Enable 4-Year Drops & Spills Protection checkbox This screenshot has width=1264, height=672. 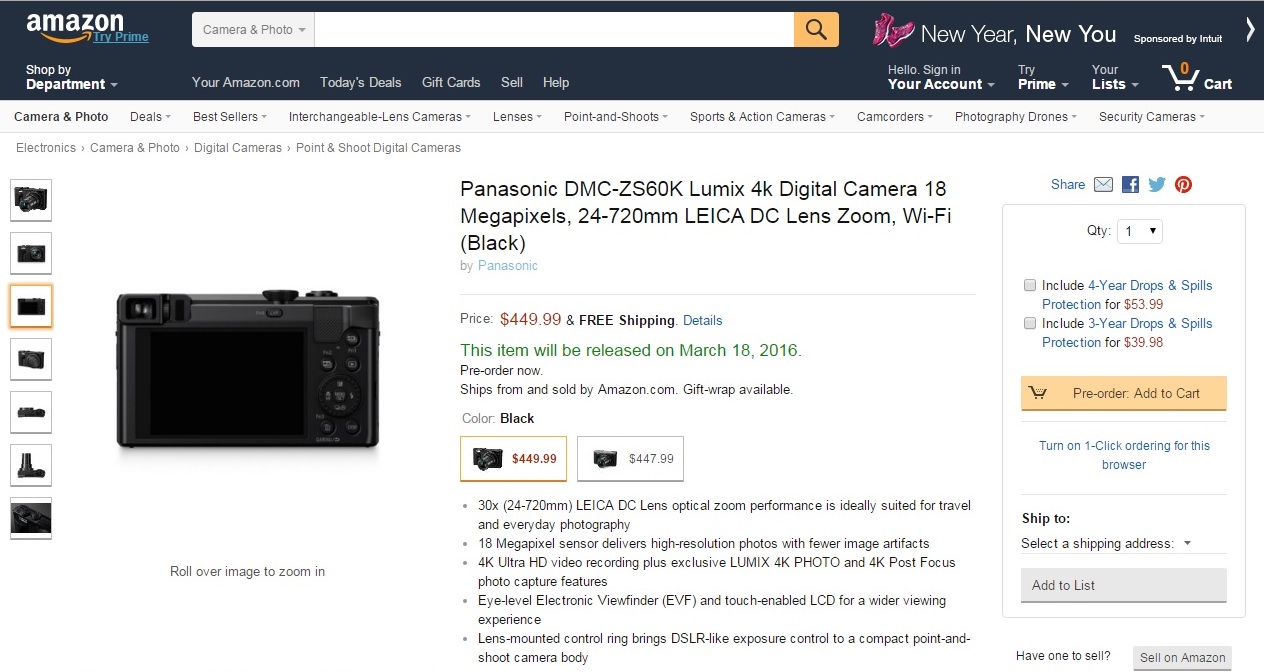pos(1030,285)
